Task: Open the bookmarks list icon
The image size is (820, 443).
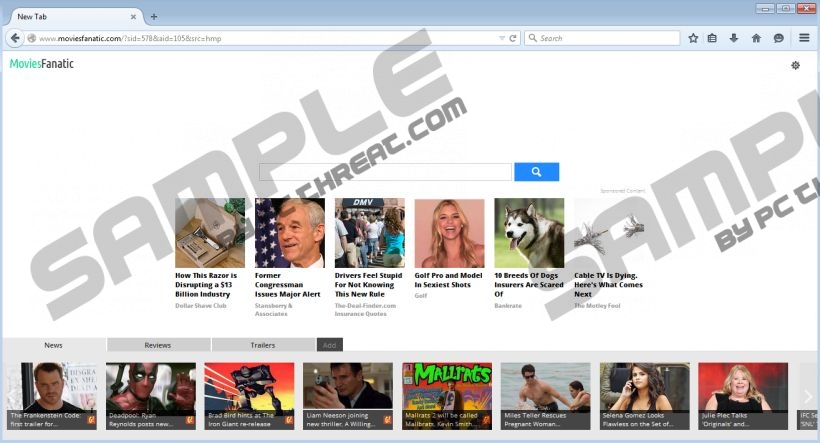Action: [713, 38]
